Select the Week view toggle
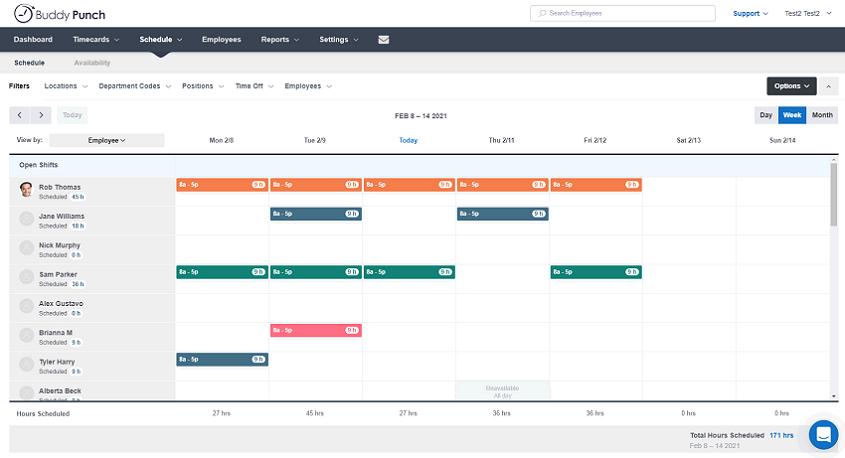 pos(792,115)
